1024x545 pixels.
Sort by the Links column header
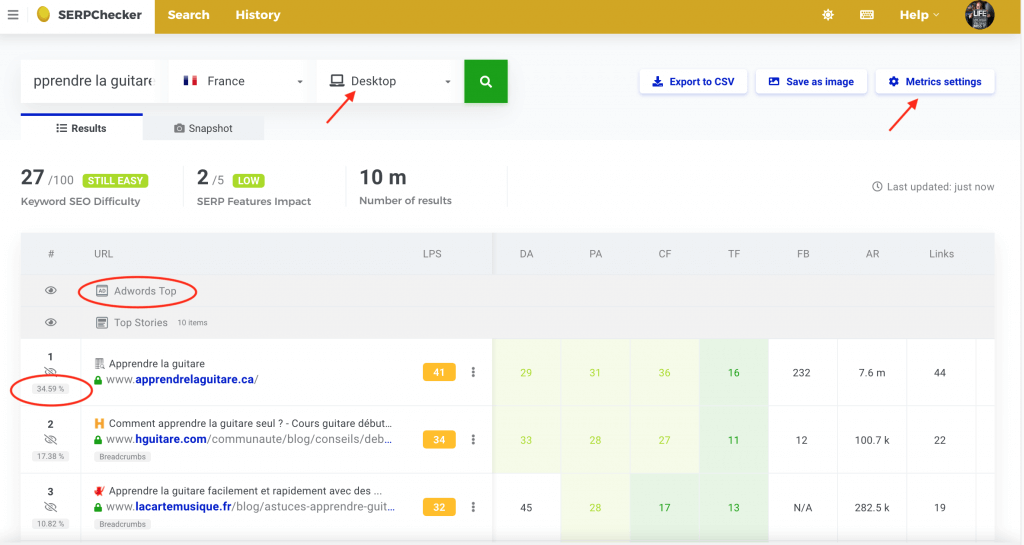(941, 254)
